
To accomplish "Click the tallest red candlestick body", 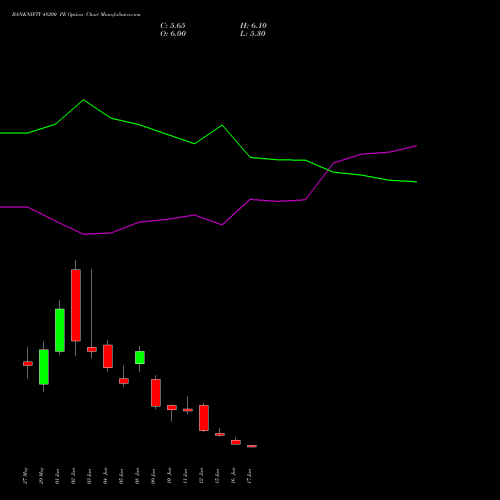I will (x=76, y=305).
